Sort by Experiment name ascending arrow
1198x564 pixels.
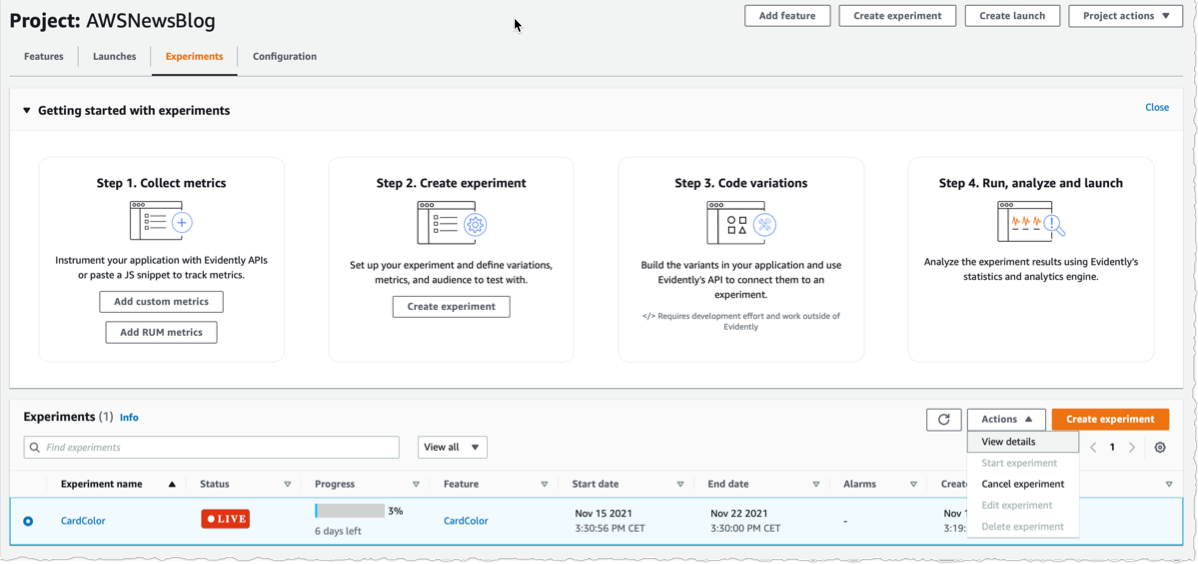[172, 484]
